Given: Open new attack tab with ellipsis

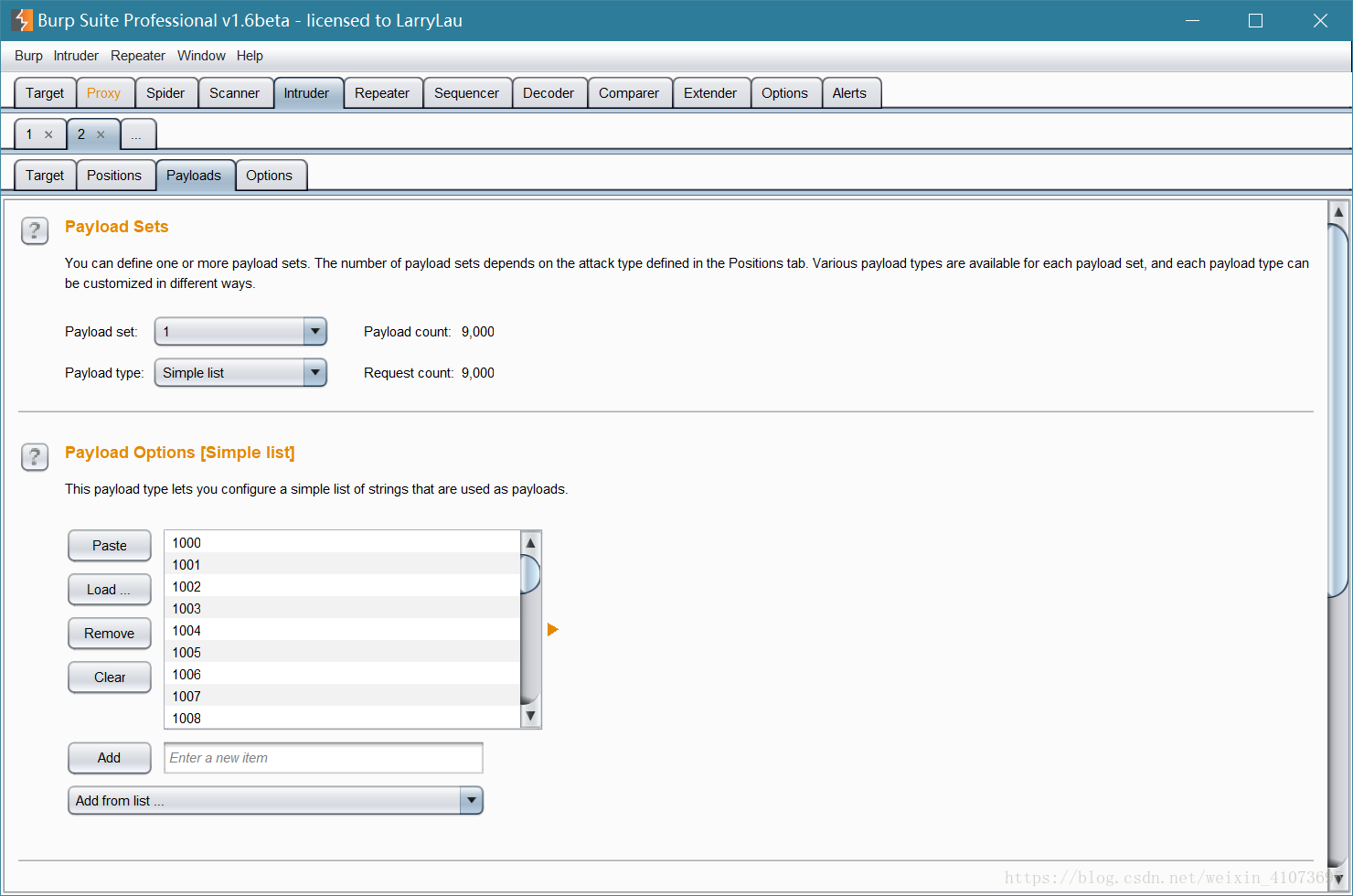Looking at the screenshot, I should 136,134.
